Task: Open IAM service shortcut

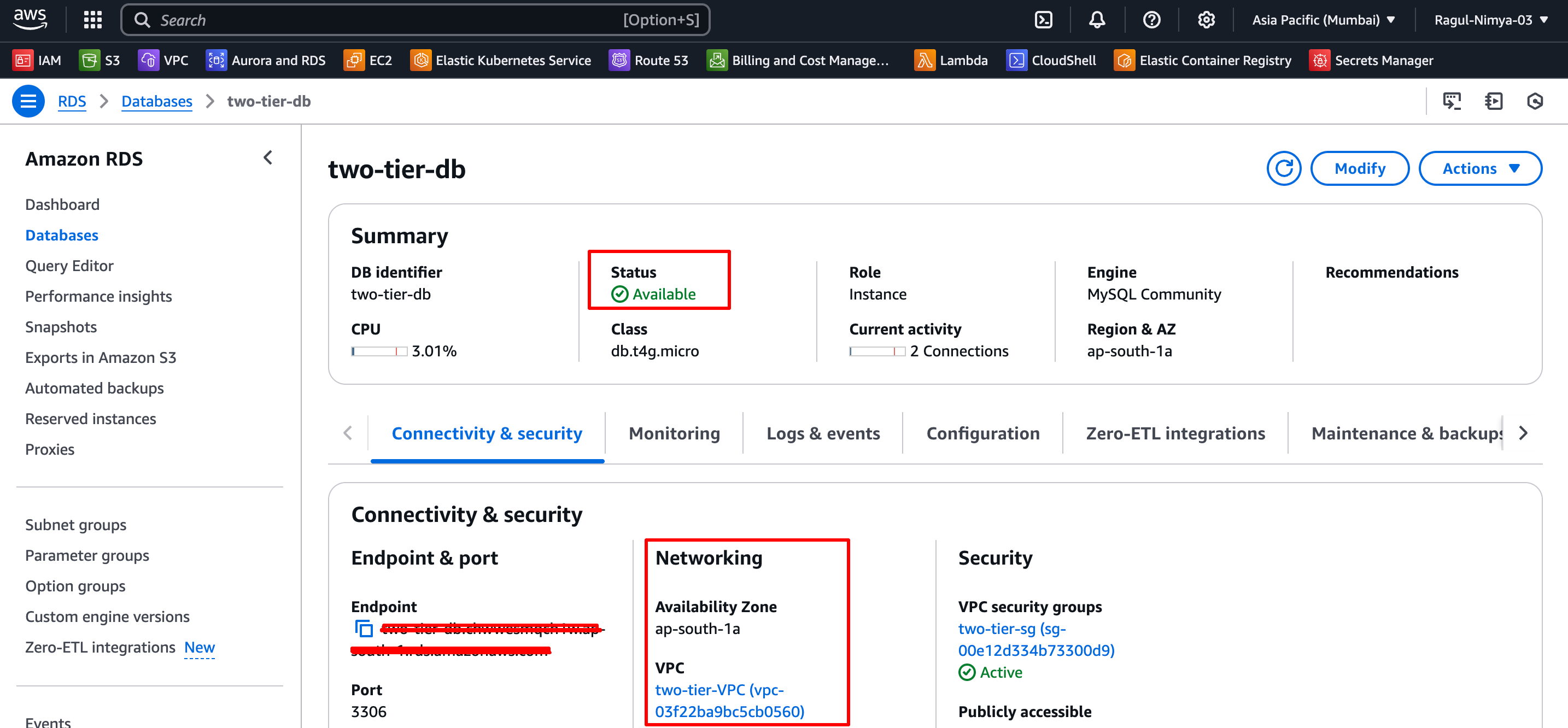Action: pos(37,60)
